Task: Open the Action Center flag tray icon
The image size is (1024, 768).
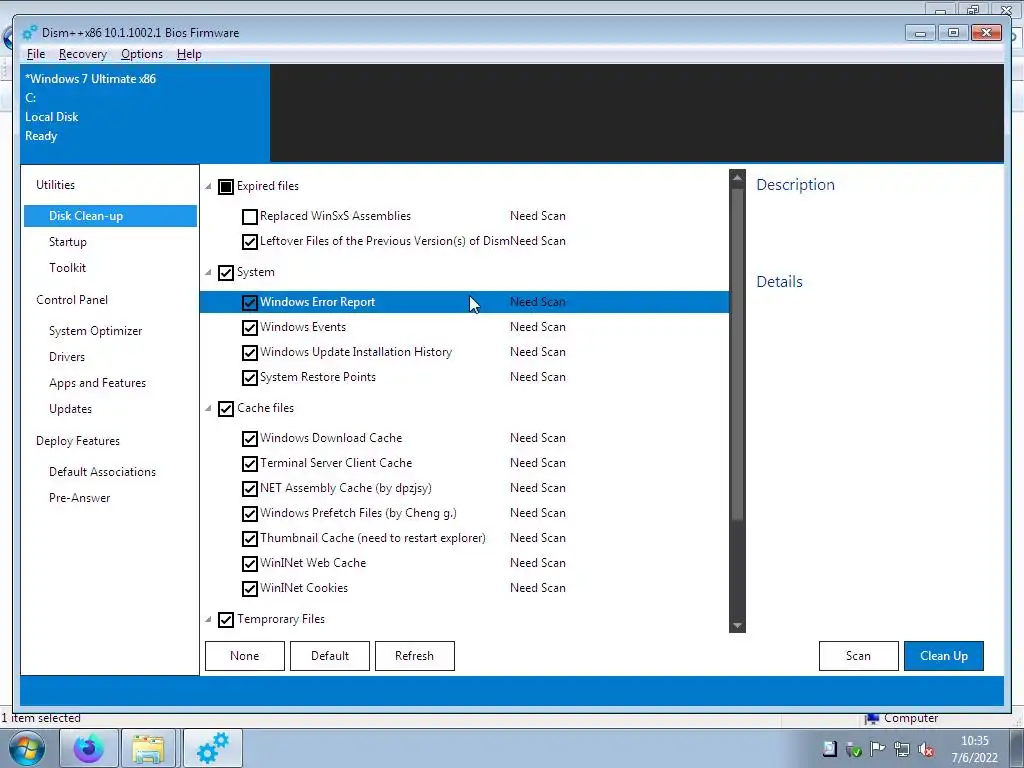Action: pos(878,749)
